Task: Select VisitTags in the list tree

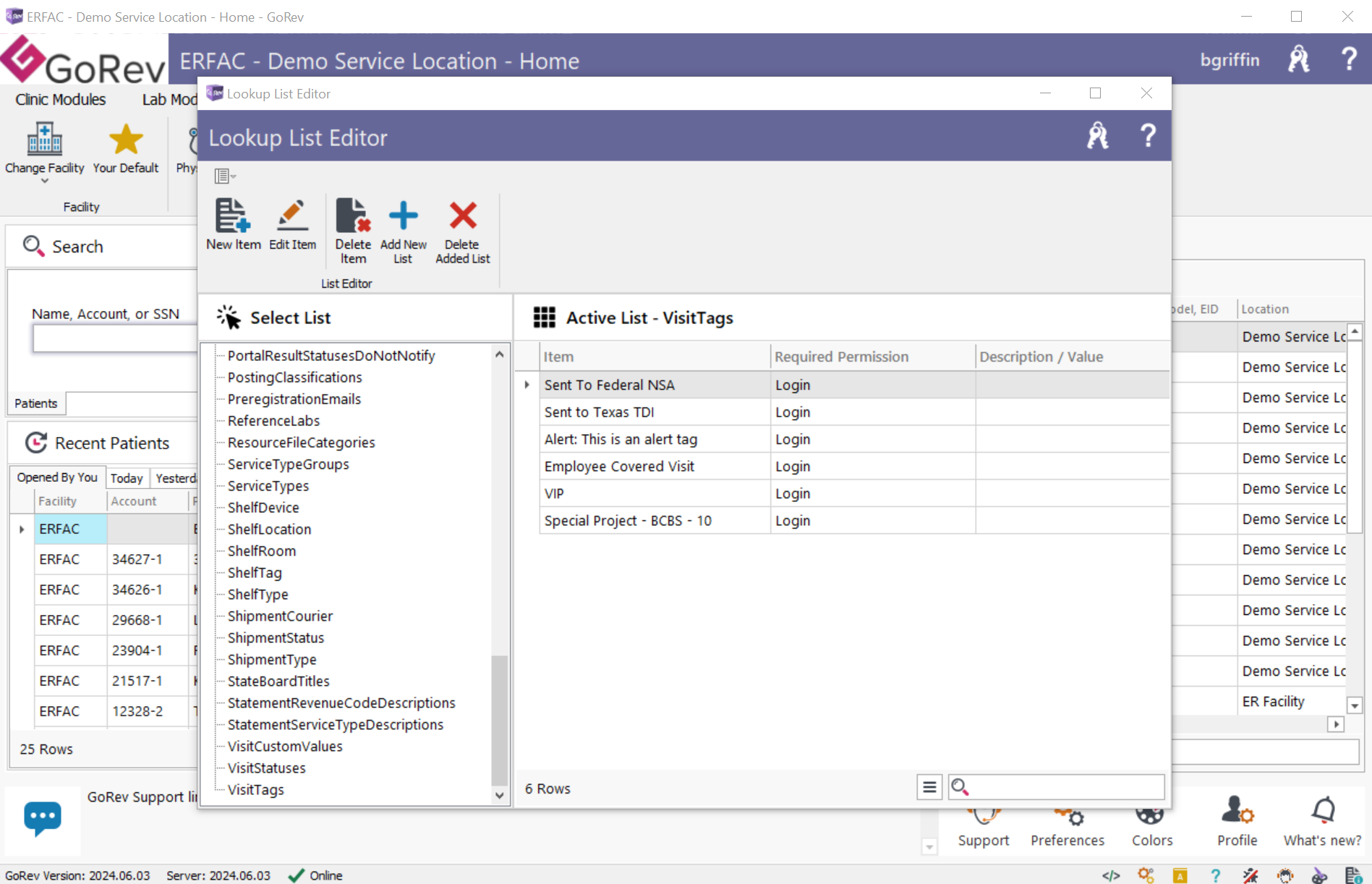Action: pos(256,790)
